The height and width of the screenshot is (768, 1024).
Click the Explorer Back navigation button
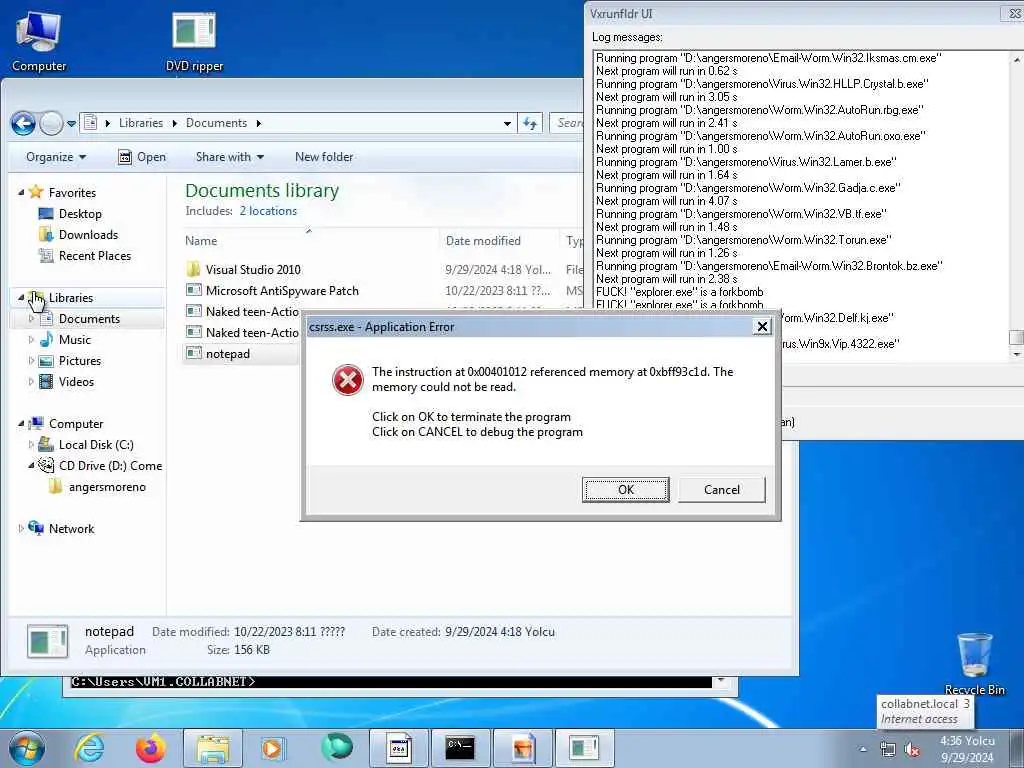click(23, 123)
